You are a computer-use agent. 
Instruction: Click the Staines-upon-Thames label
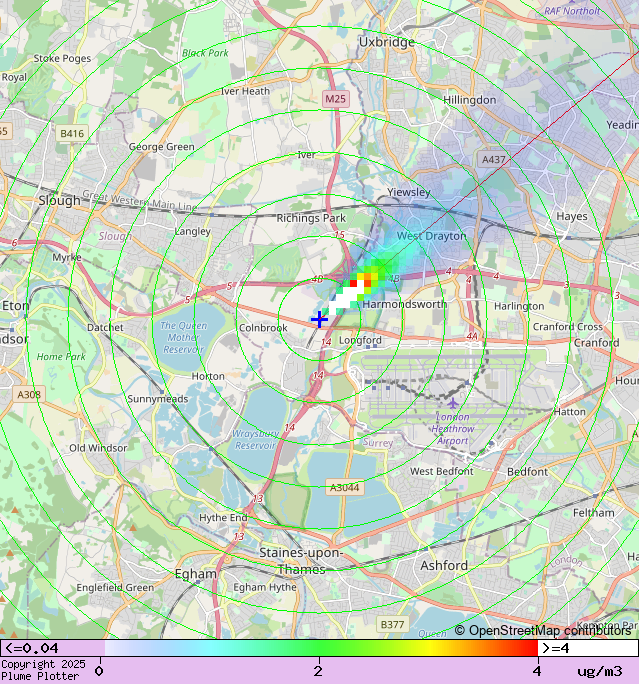click(301, 561)
